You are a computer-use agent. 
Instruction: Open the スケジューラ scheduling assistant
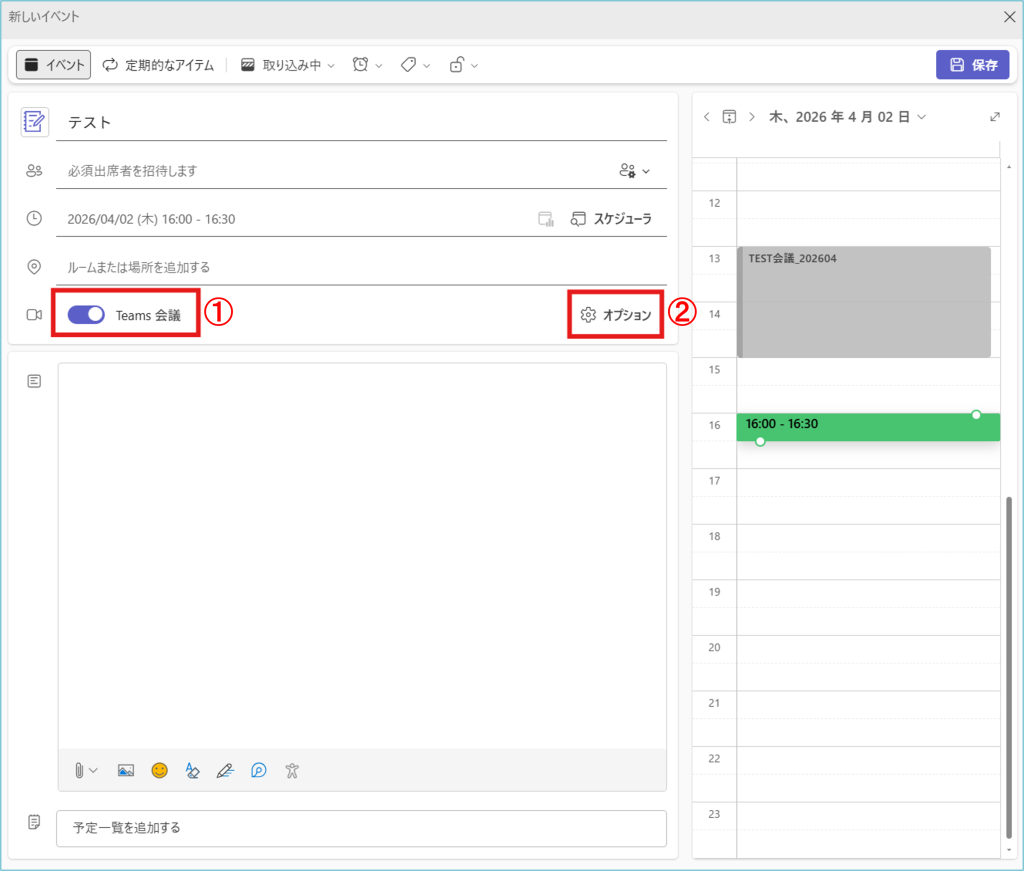611,219
